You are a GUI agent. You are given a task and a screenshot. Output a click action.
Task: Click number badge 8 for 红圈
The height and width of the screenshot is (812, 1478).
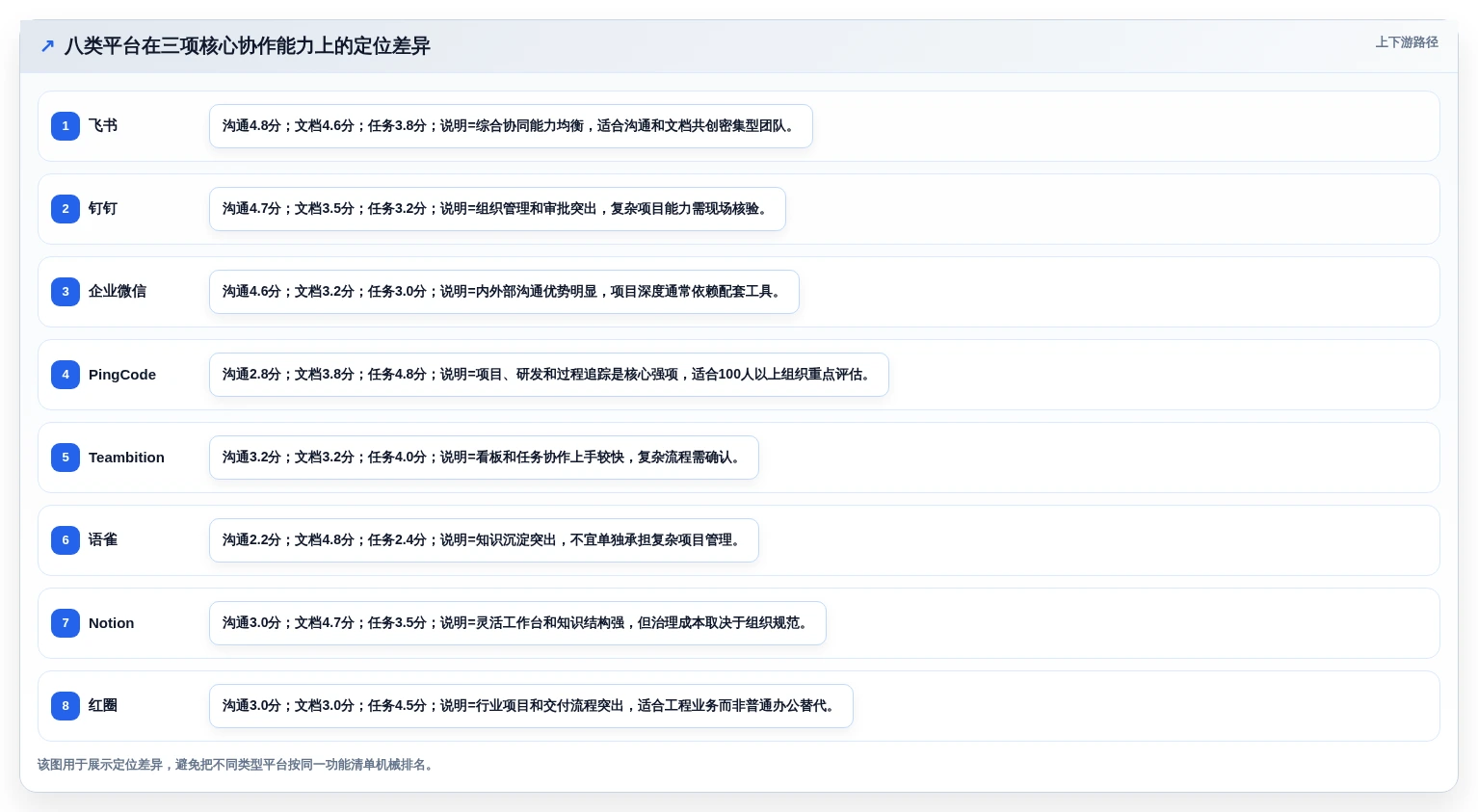[66, 706]
